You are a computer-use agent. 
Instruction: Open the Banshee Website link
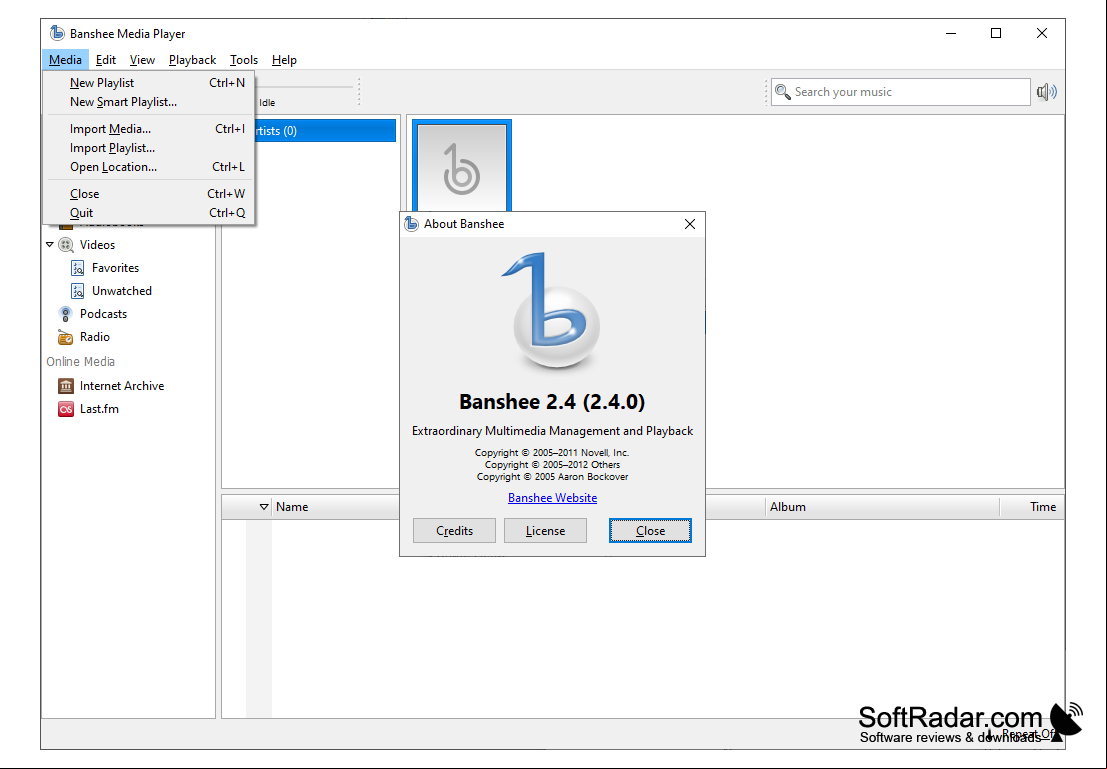pyautogui.click(x=552, y=498)
